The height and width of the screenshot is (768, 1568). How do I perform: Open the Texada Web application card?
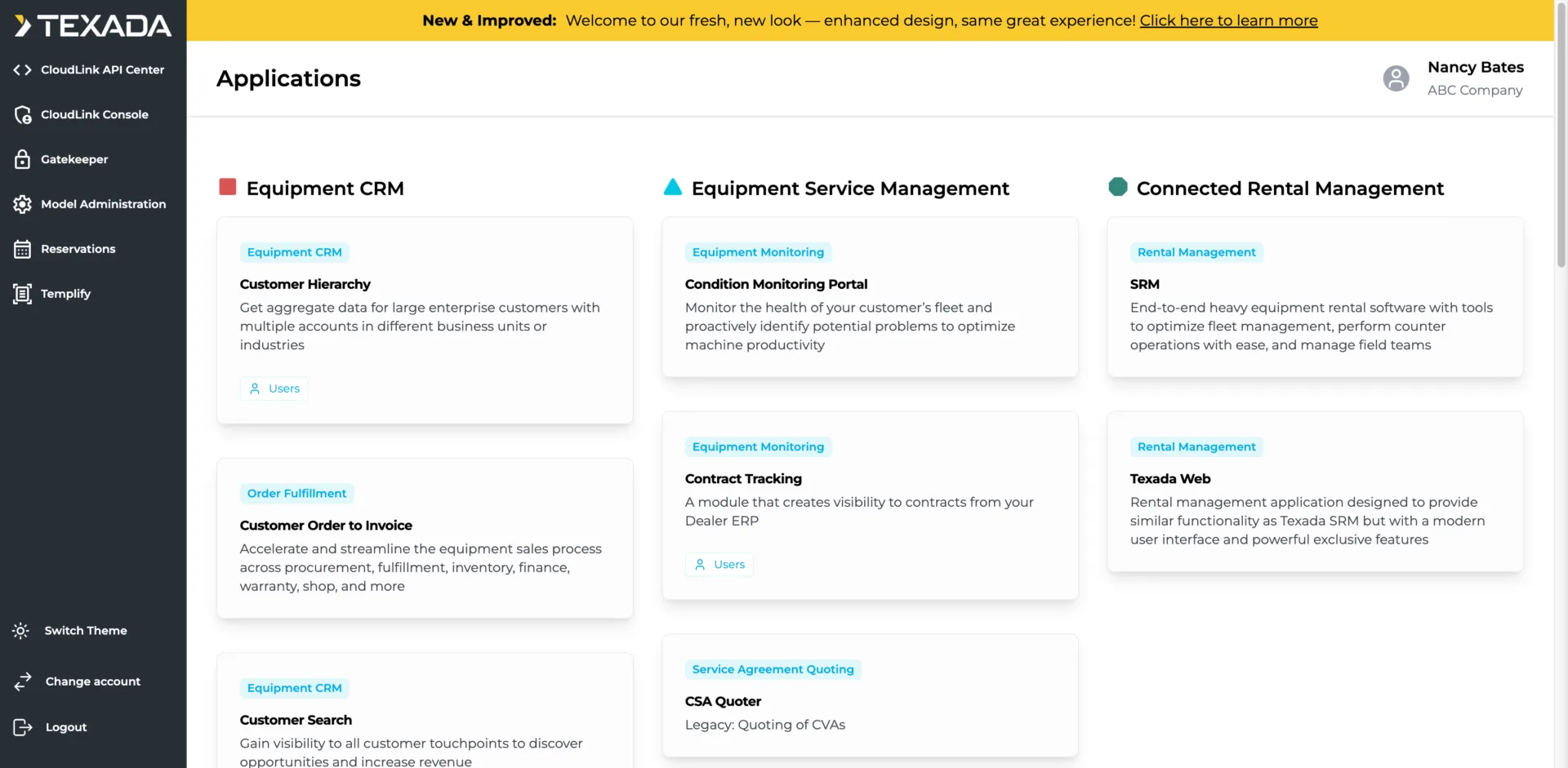[1315, 491]
